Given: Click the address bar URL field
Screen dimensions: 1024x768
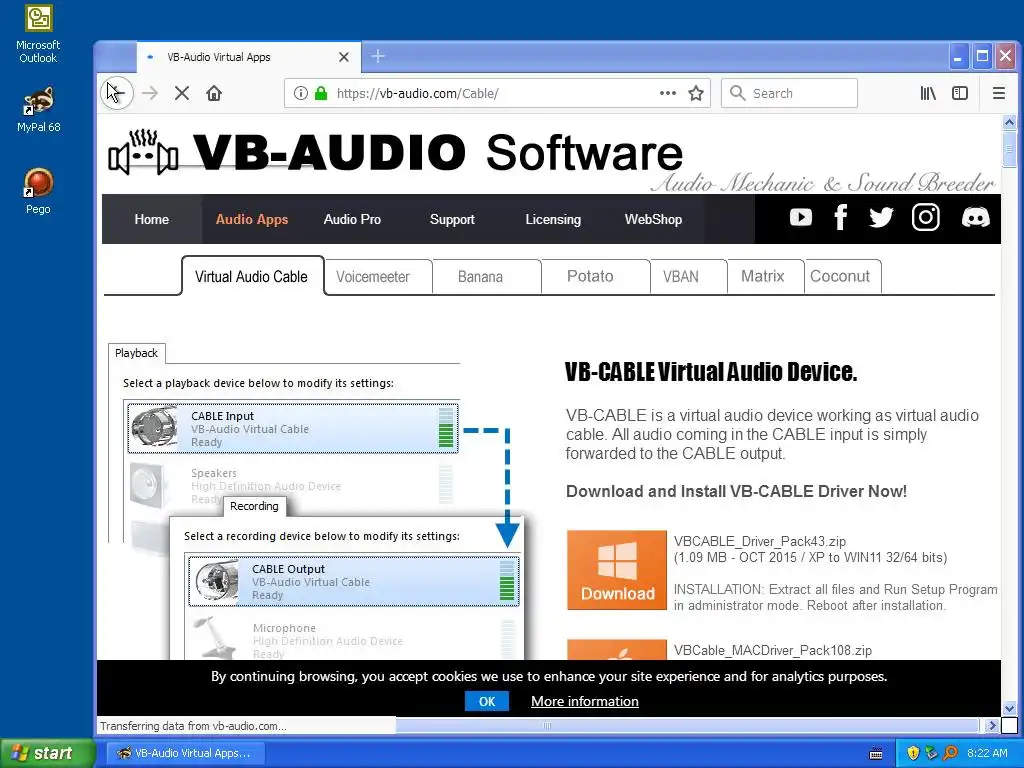Looking at the screenshot, I should (x=495, y=93).
